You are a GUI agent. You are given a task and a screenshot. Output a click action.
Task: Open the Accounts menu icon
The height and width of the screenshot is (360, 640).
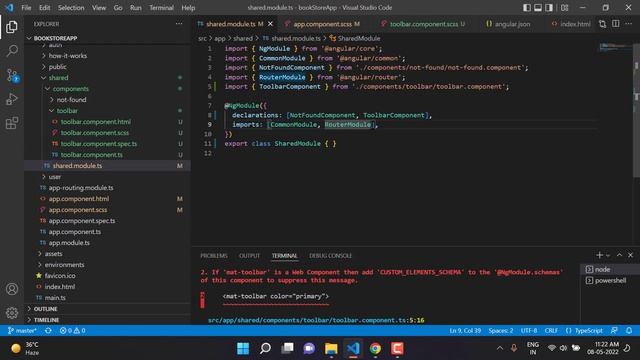point(12,289)
